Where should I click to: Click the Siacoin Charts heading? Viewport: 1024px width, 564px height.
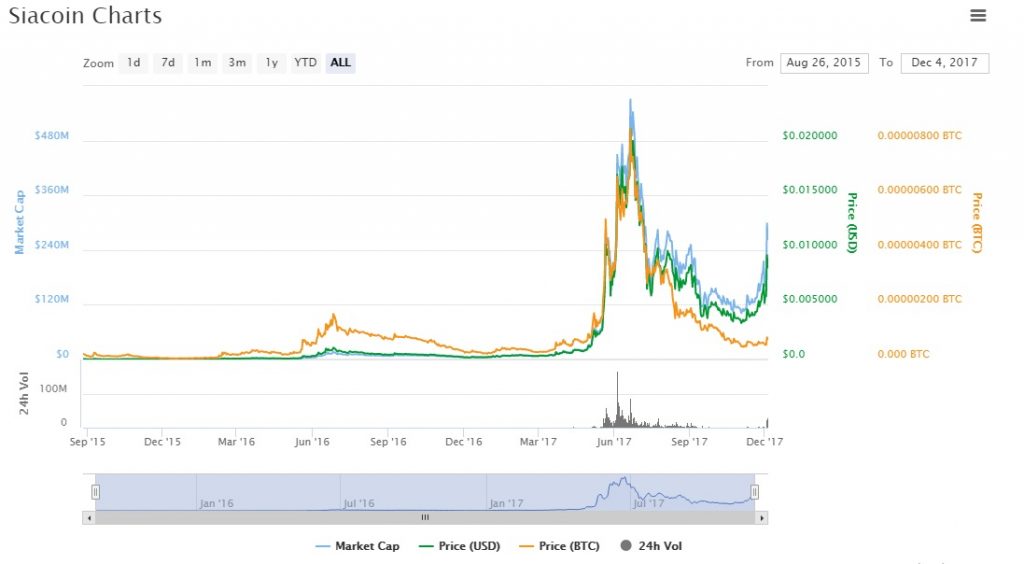(85, 16)
